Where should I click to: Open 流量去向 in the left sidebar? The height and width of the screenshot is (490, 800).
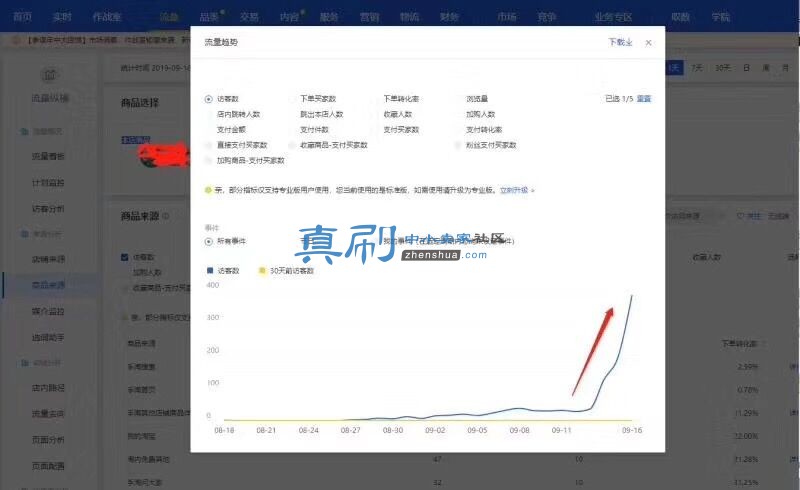[x=48, y=413]
